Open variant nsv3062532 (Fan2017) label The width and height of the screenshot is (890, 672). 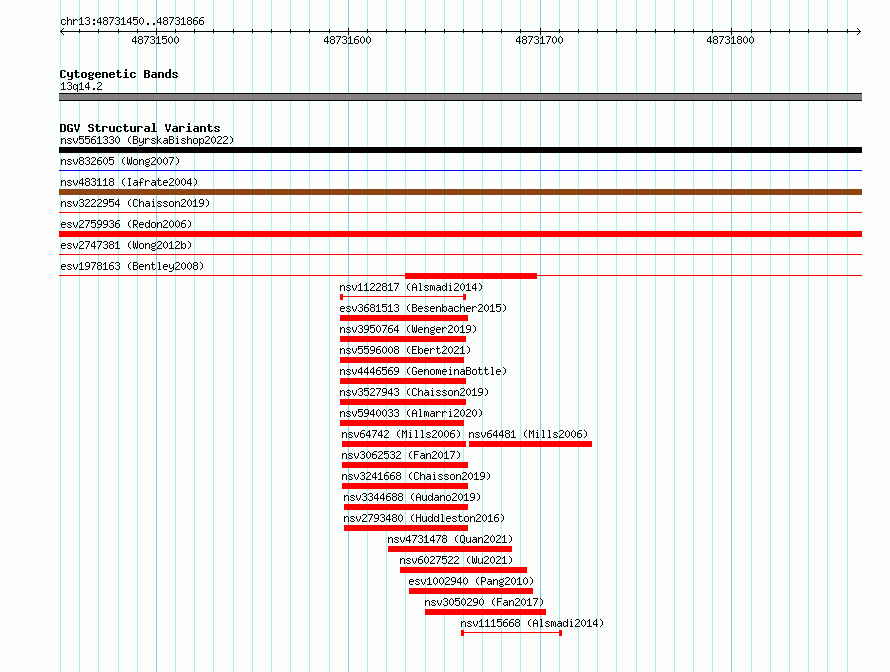tap(401, 455)
